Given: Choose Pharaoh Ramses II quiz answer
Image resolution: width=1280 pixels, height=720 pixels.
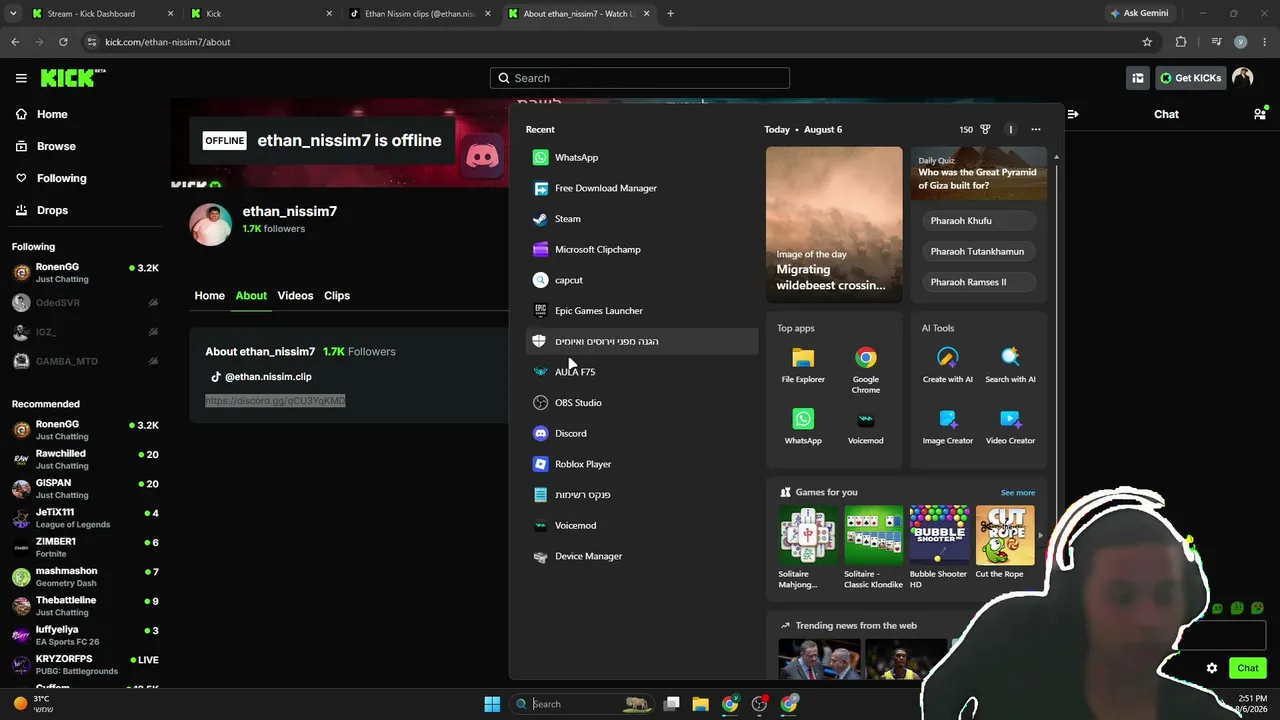Looking at the screenshot, I should point(978,282).
